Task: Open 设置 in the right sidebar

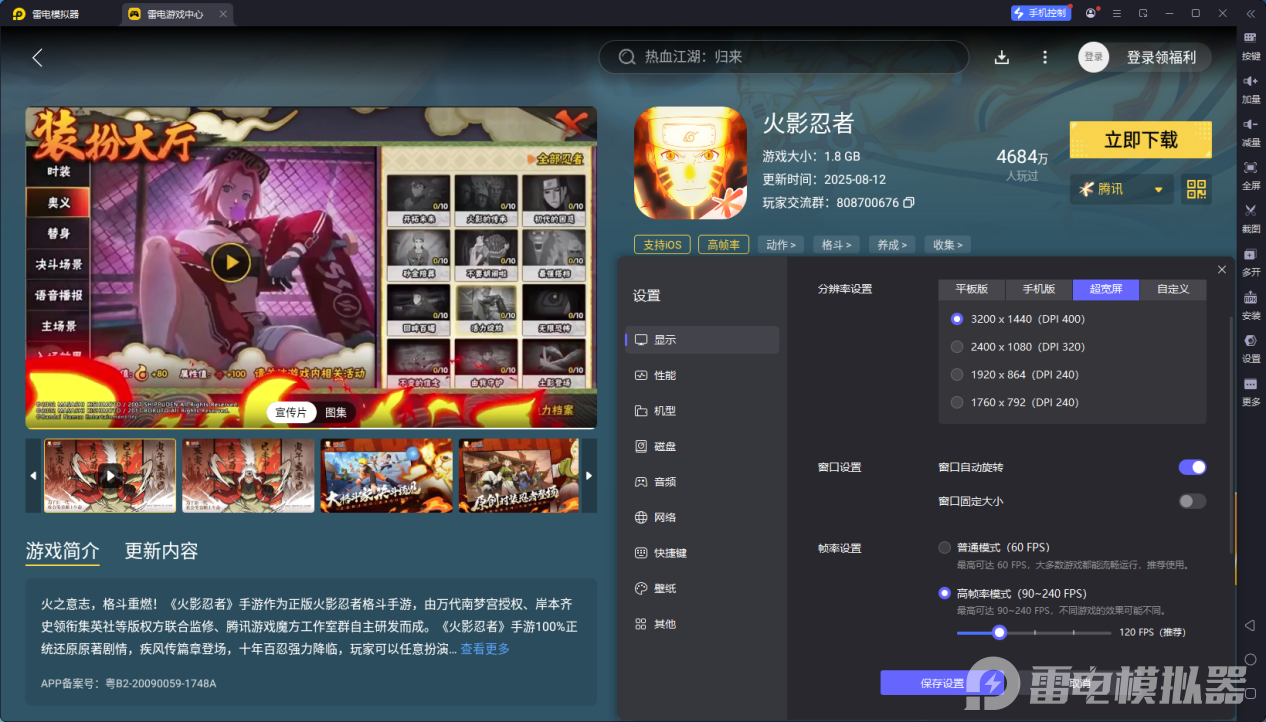Action: pyautogui.click(x=1250, y=347)
